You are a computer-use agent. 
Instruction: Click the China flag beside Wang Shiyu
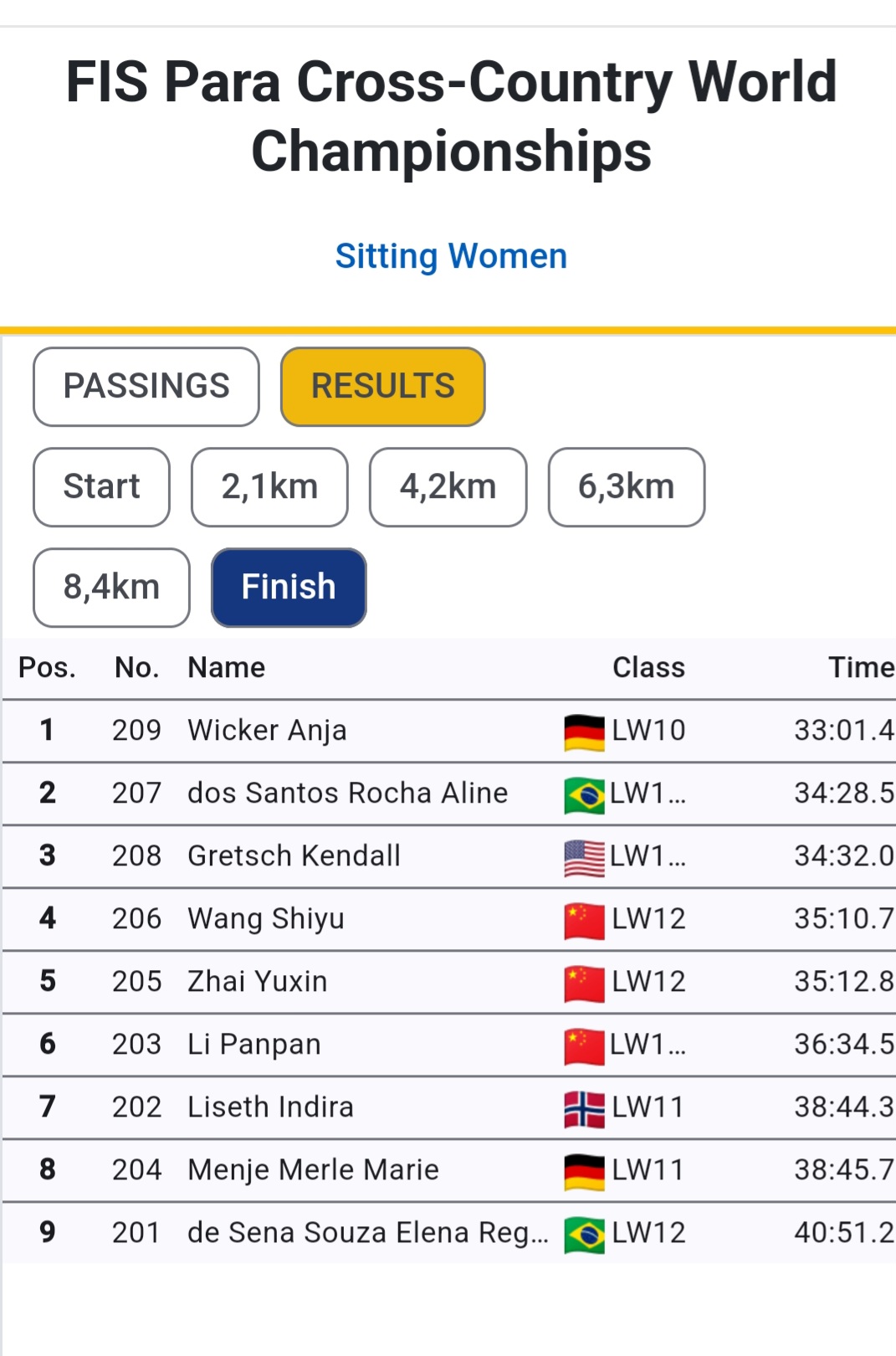coord(584,920)
